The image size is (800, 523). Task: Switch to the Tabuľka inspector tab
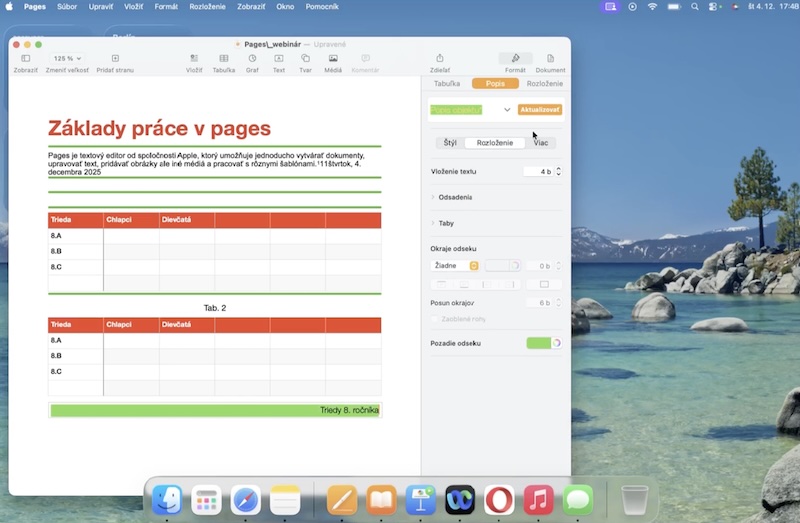[x=446, y=83]
